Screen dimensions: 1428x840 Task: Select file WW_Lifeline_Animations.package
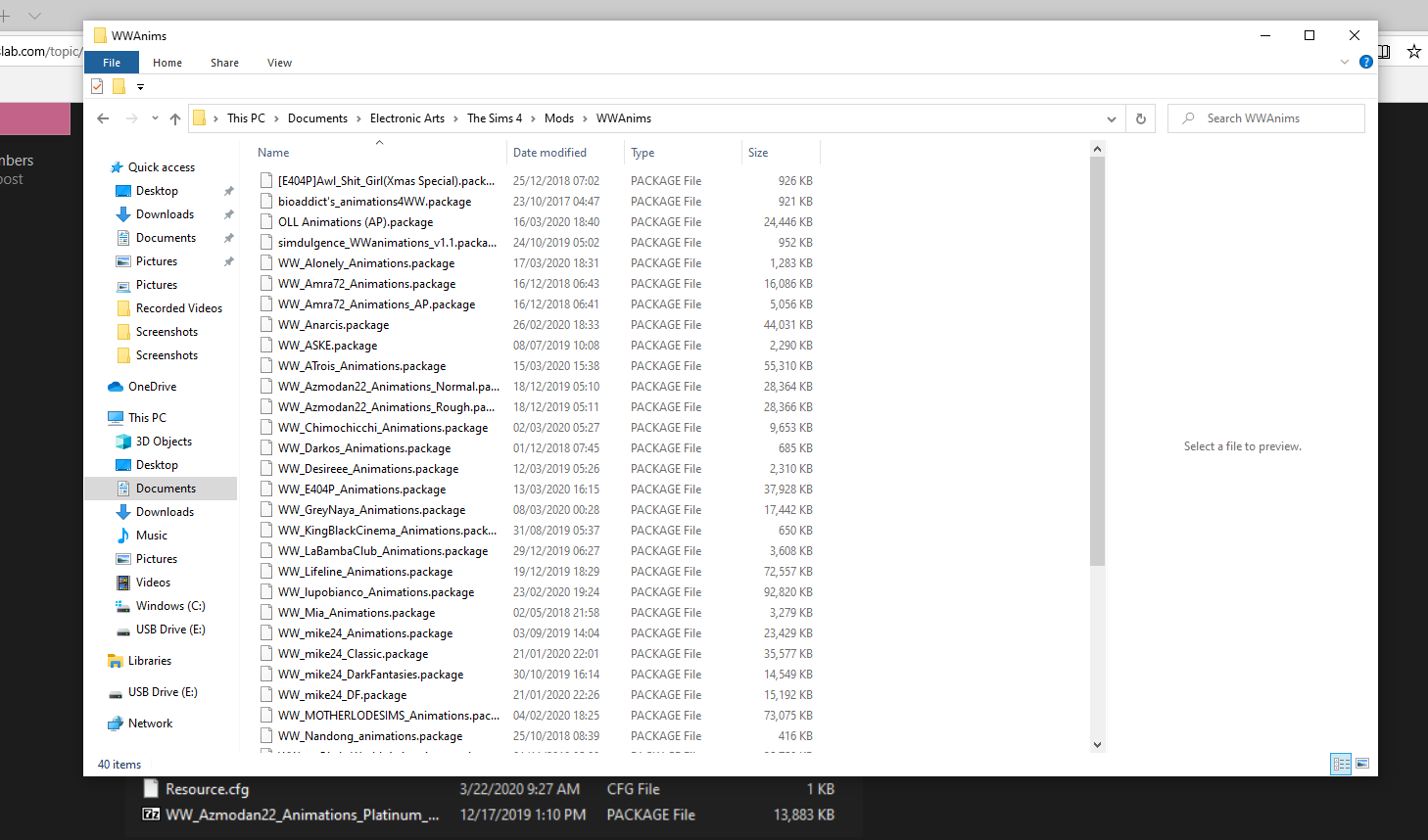coord(365,572)
